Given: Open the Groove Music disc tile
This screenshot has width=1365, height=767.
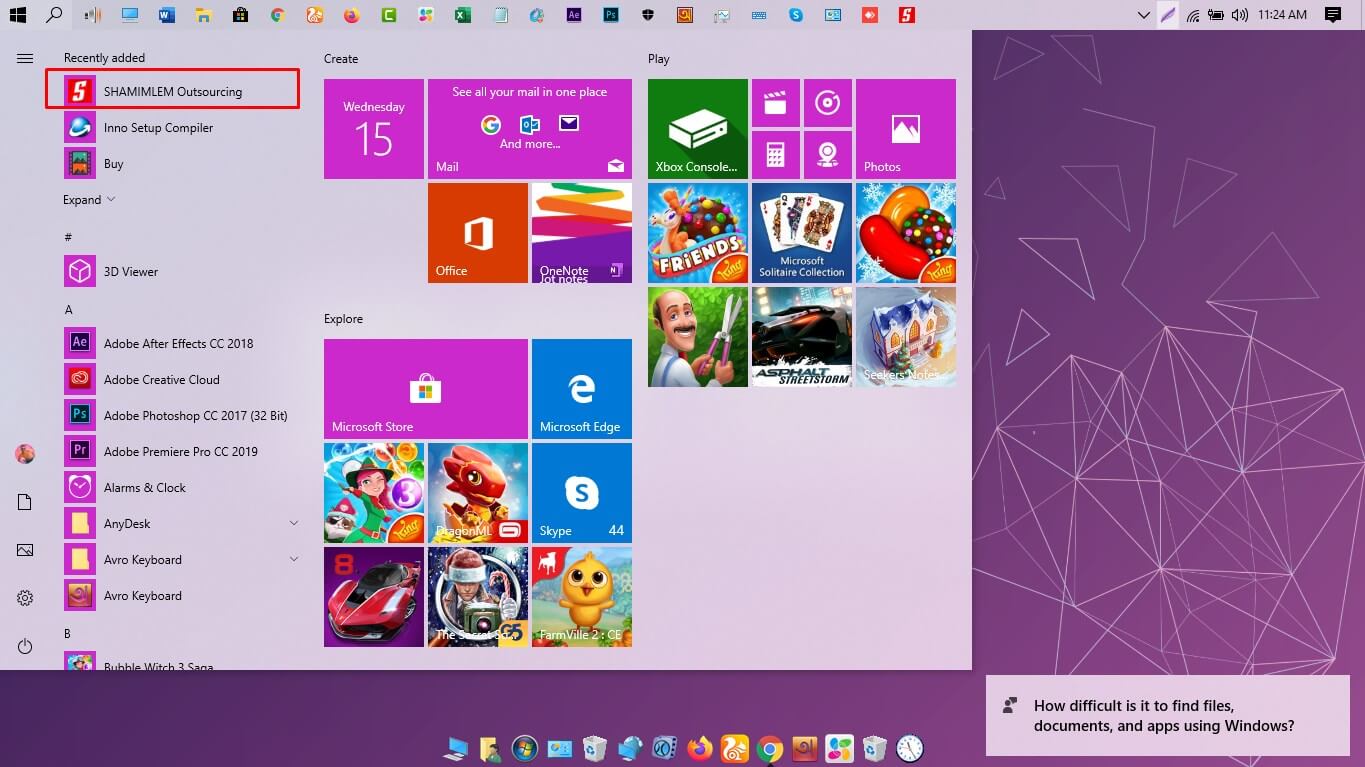Looking at the screenshot, I should pyautogui.click(x=828, y=103).
